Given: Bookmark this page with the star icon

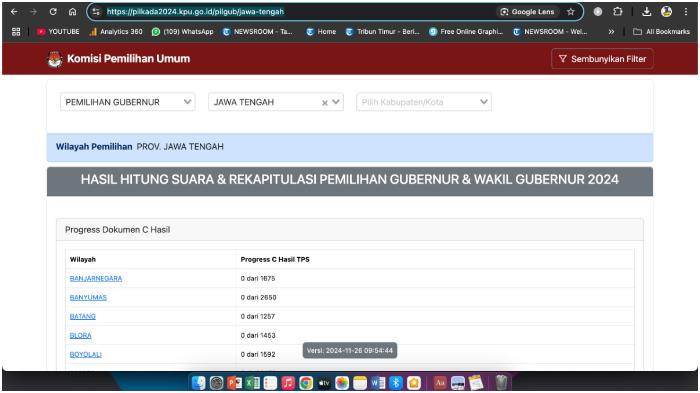Looking at the screenshot, I should [571, 12].
